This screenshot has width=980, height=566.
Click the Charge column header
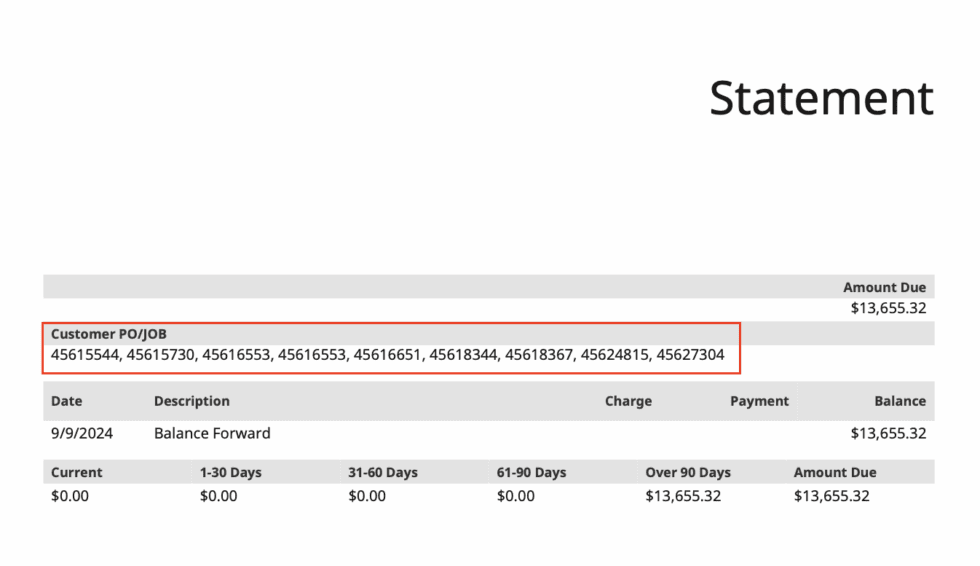click(x=628, y=401)
